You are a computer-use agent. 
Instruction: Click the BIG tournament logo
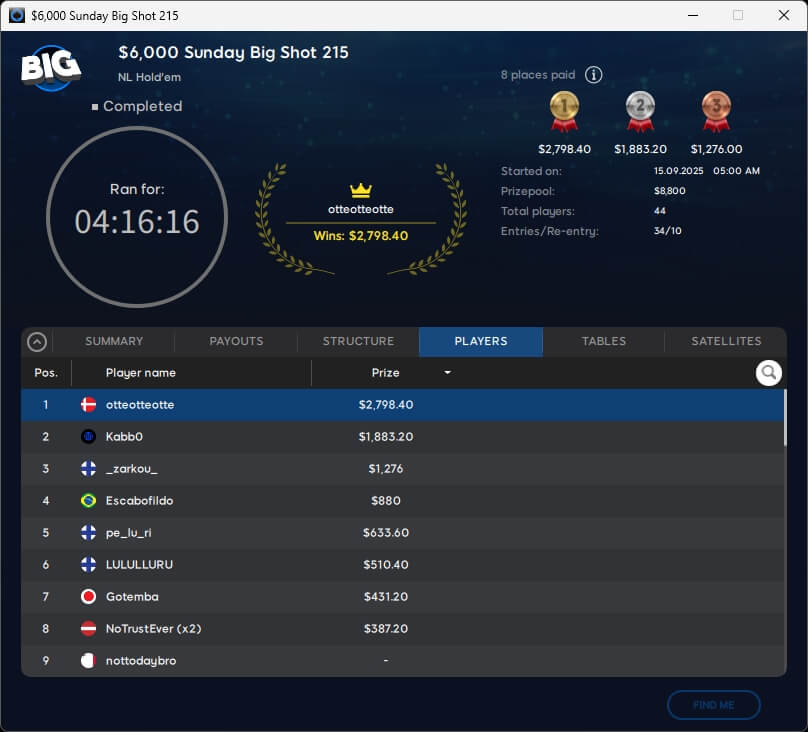pos(51,67)
